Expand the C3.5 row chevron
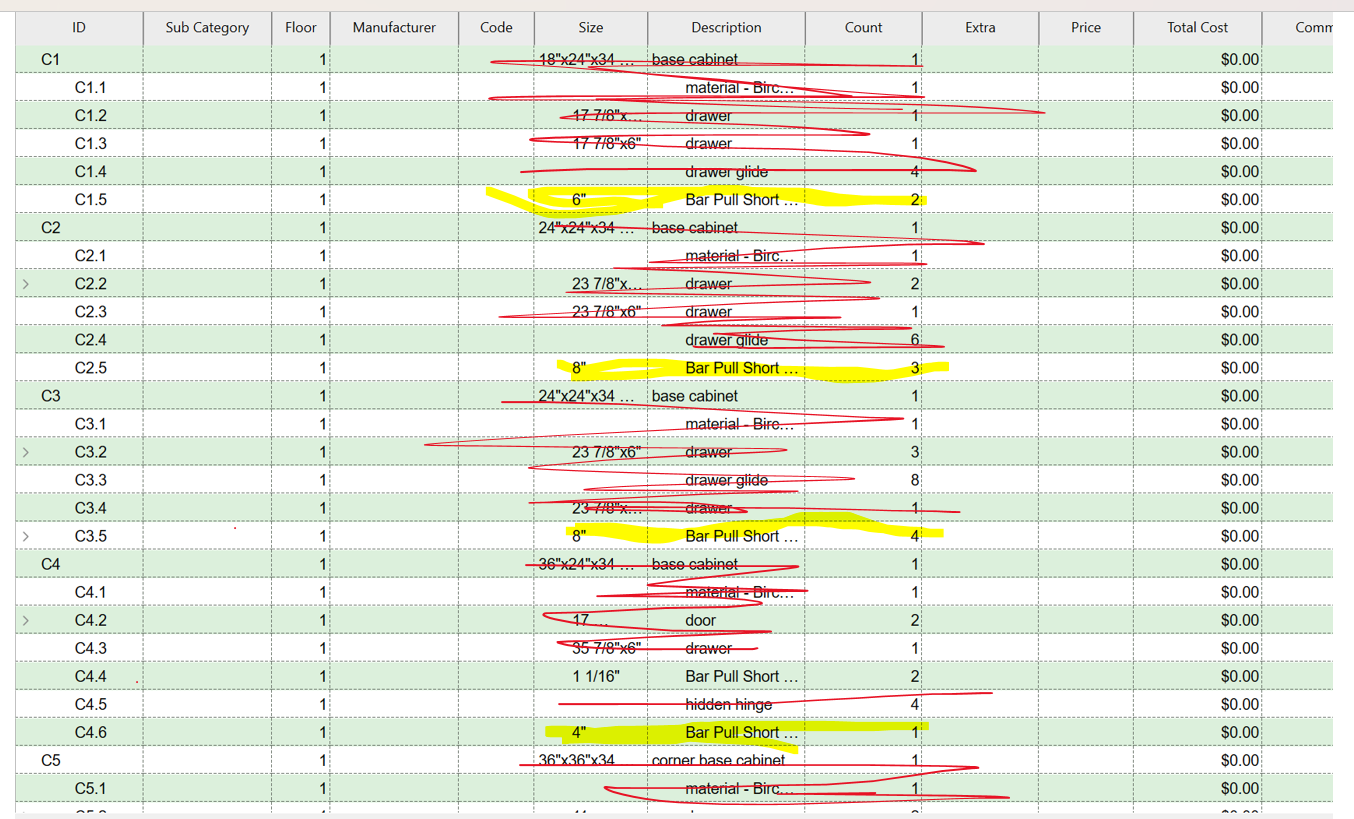 coord(26,536)
